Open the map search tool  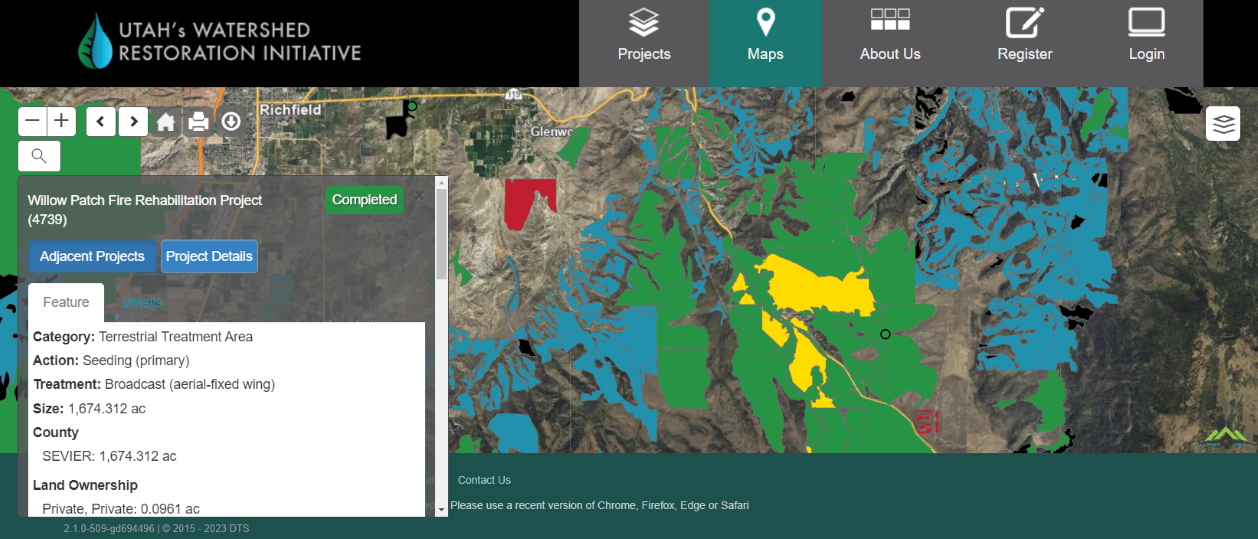[x=39, y=156]
